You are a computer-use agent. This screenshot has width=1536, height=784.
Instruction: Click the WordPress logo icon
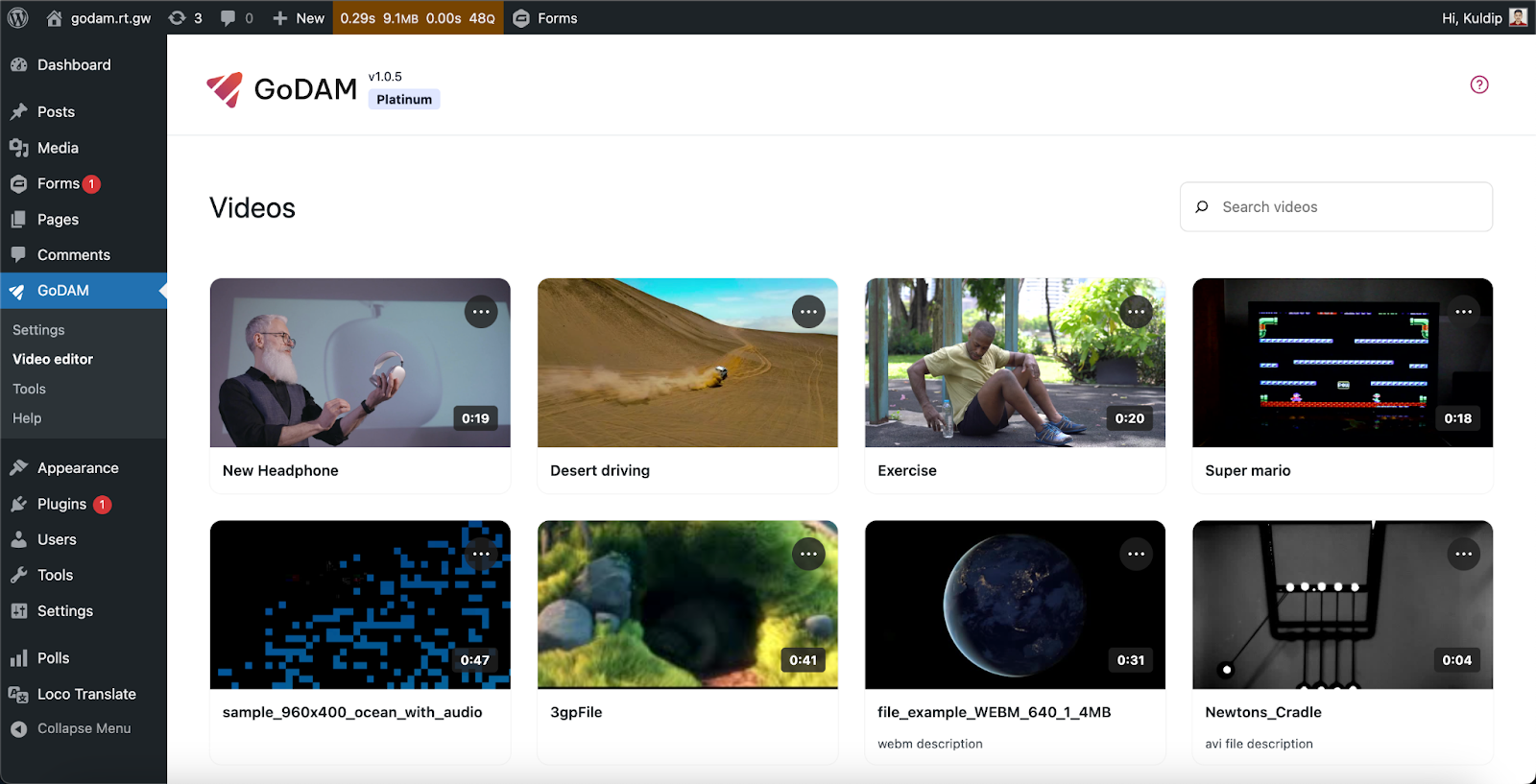pos(18,18)
